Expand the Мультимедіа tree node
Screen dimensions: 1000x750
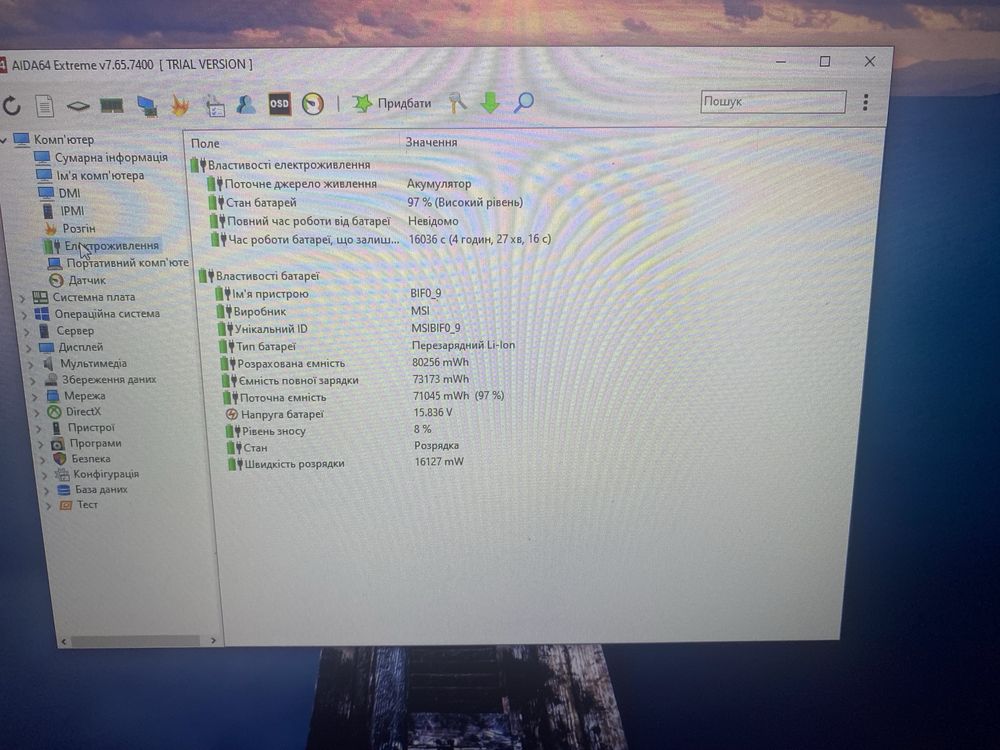[x=31, y=365]
